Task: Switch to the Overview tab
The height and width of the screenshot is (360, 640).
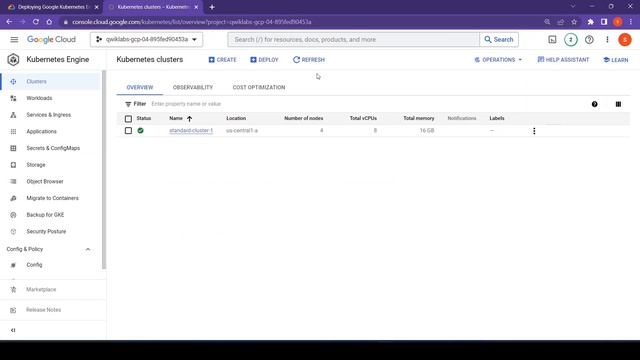Action: click(x=140, y=87)
